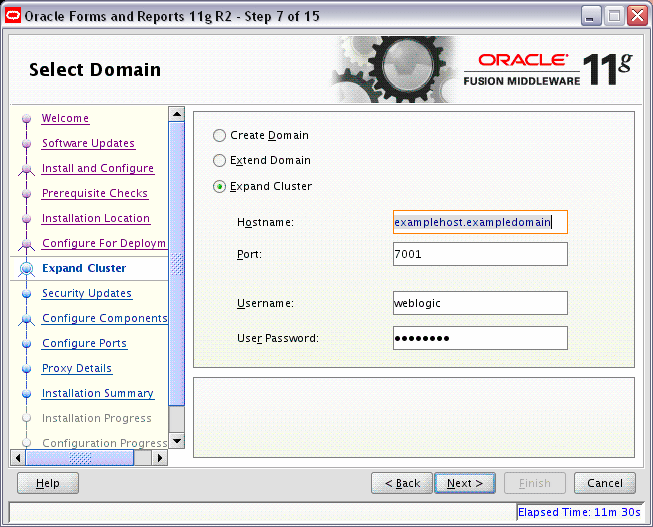This screenshot has width=653, height=527.
Task: Jump to Configure Ports step
Action: pos(84,343)
